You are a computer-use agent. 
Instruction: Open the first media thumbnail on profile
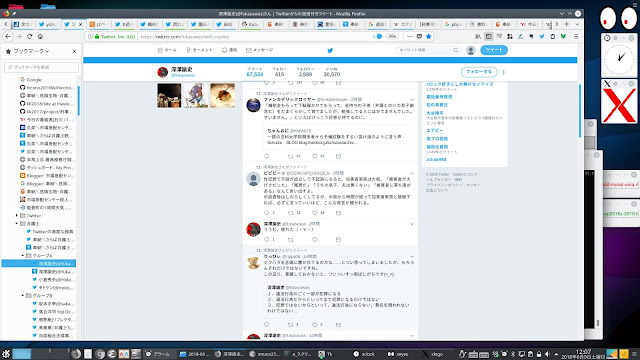pos(169,96)
